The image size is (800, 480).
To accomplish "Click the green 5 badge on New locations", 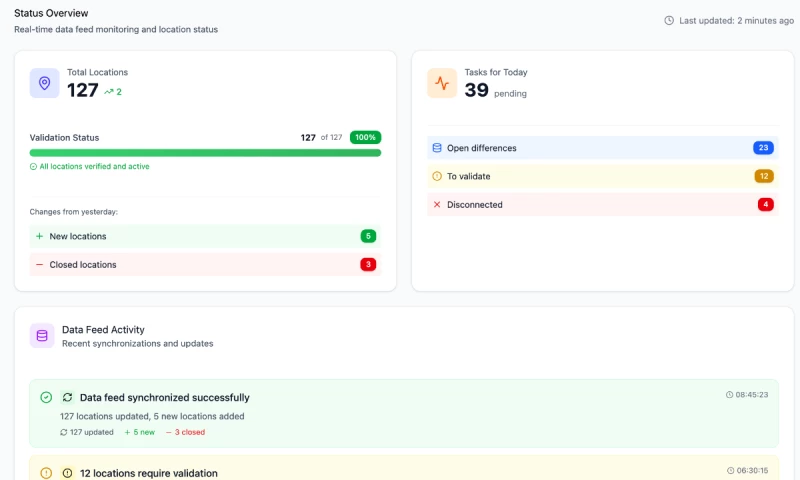I will [368, 236].
